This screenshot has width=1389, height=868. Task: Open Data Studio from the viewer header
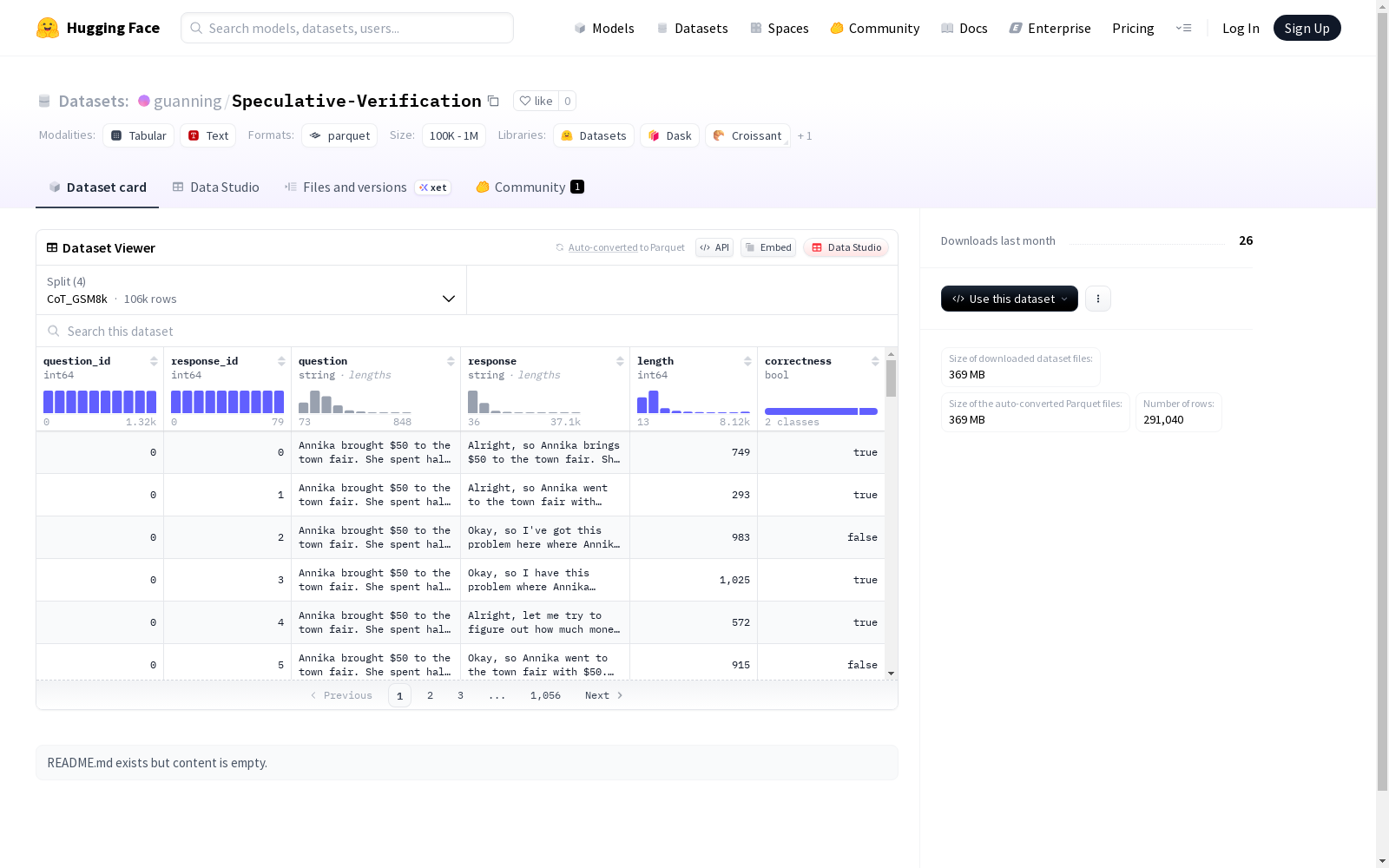pos(846,247)
